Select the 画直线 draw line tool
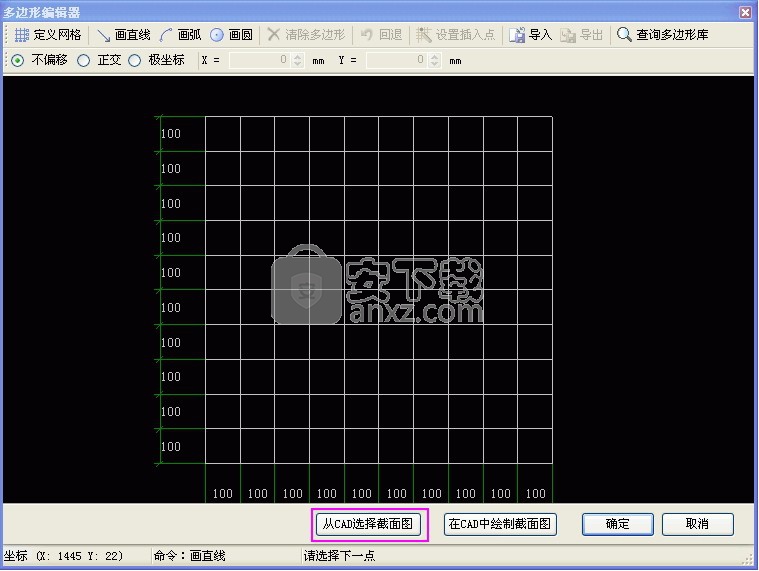 124,35
